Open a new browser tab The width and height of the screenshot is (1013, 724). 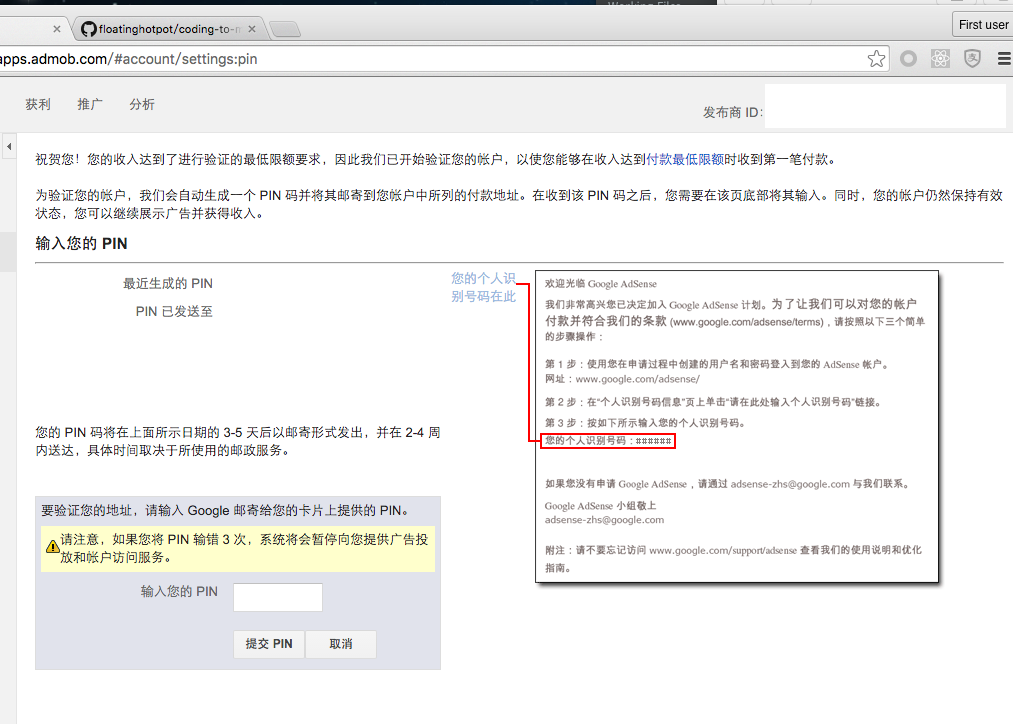pyautogui.click(x=284, y=29)
